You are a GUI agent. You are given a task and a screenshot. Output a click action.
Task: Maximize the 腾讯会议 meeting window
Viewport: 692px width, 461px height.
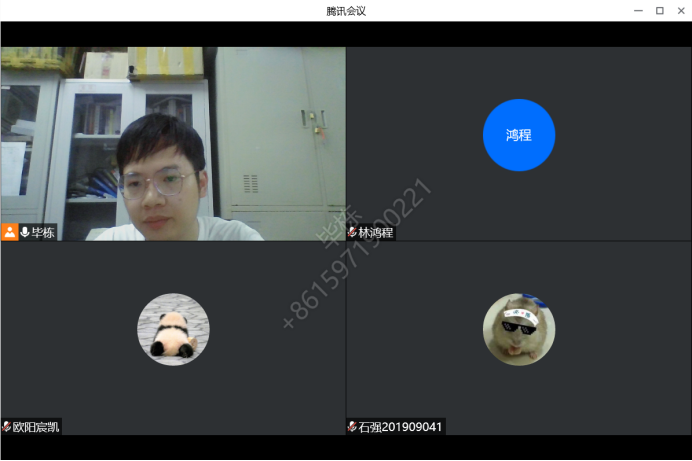[659, 10]
